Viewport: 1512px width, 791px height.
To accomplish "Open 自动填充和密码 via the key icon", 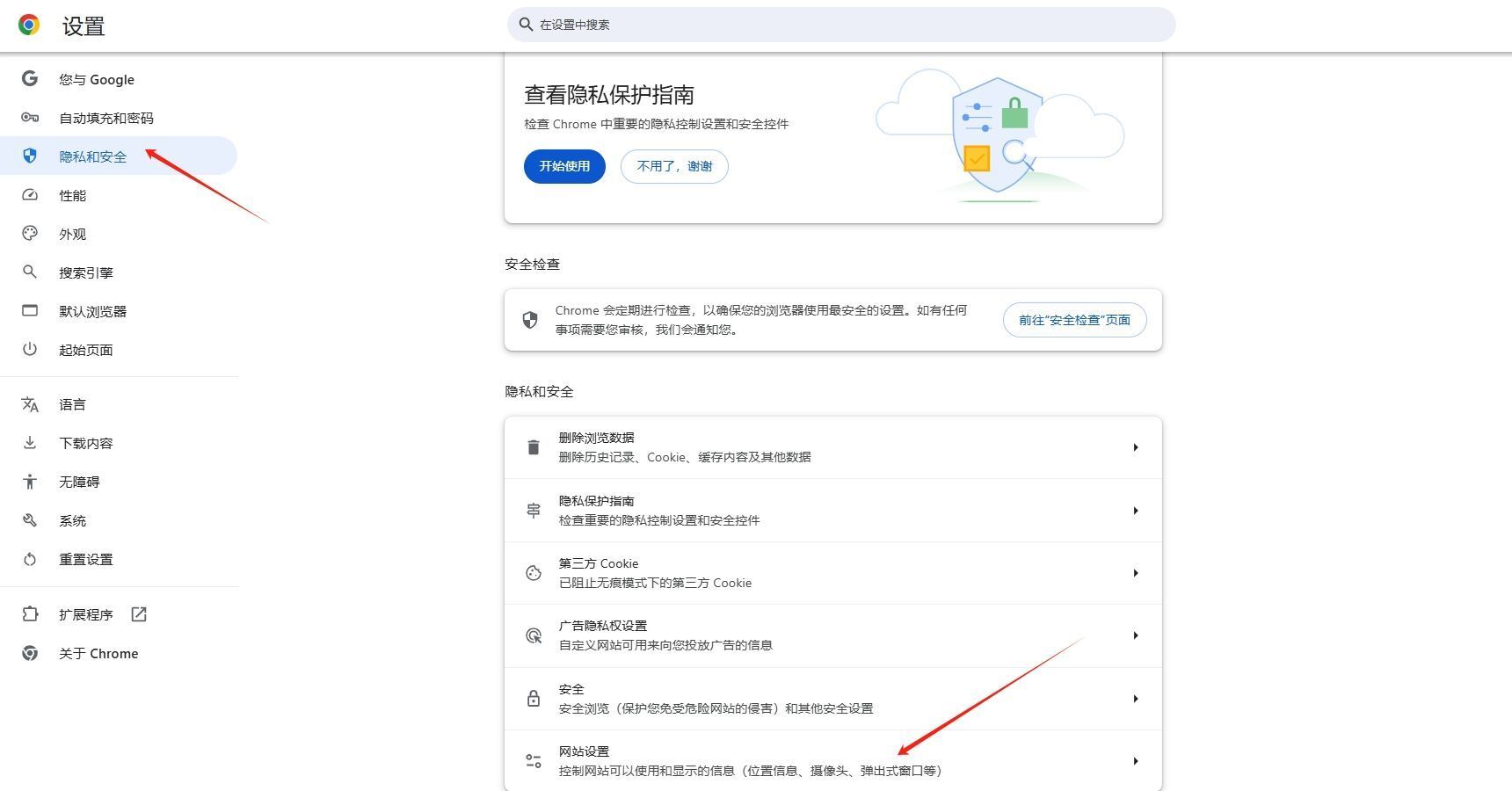I will [x=30, y=117].
